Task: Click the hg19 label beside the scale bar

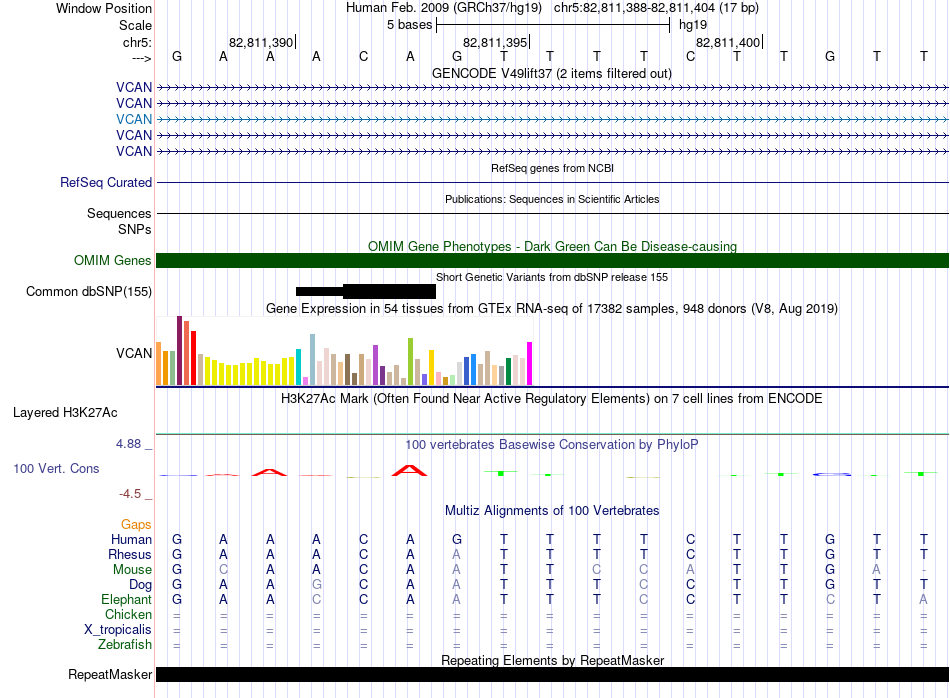Action: (693, 25)
